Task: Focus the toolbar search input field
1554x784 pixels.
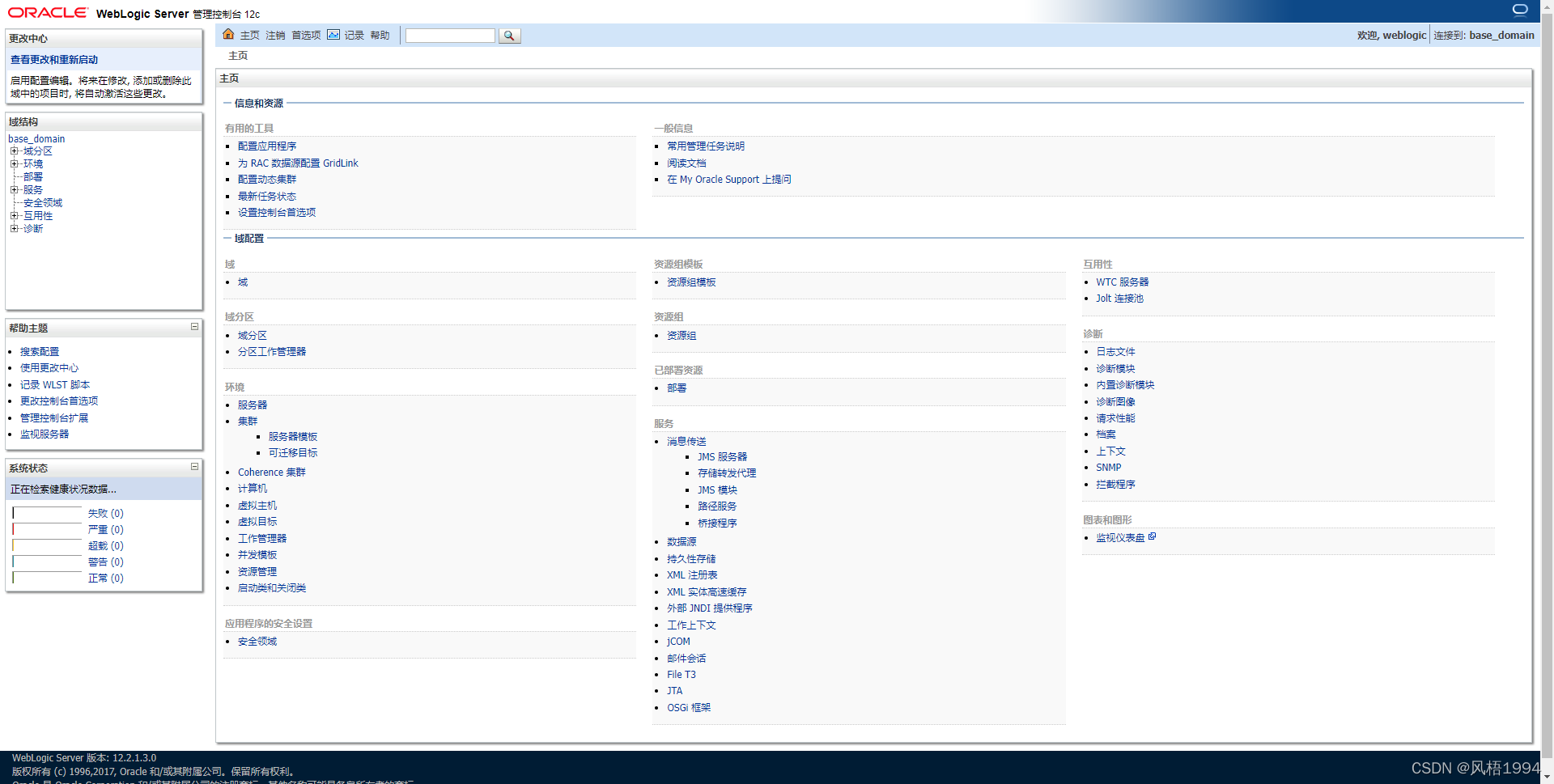Action: point(450,36)
